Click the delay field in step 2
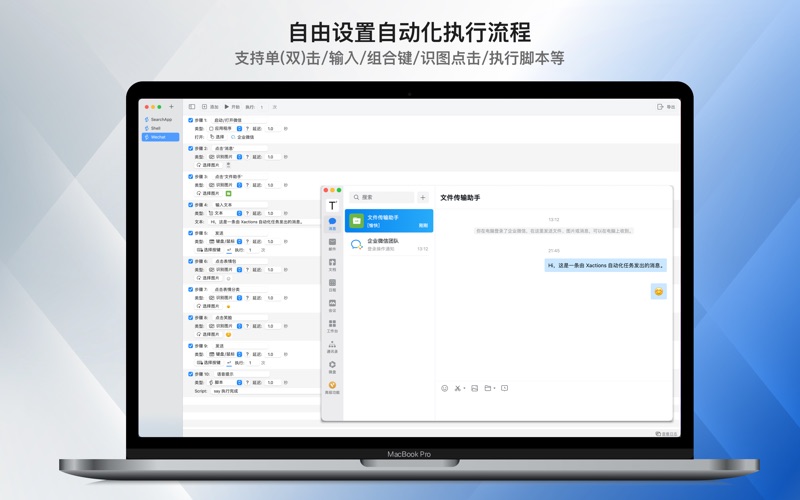The image size is (800, 500). click(x=273, y=157)
